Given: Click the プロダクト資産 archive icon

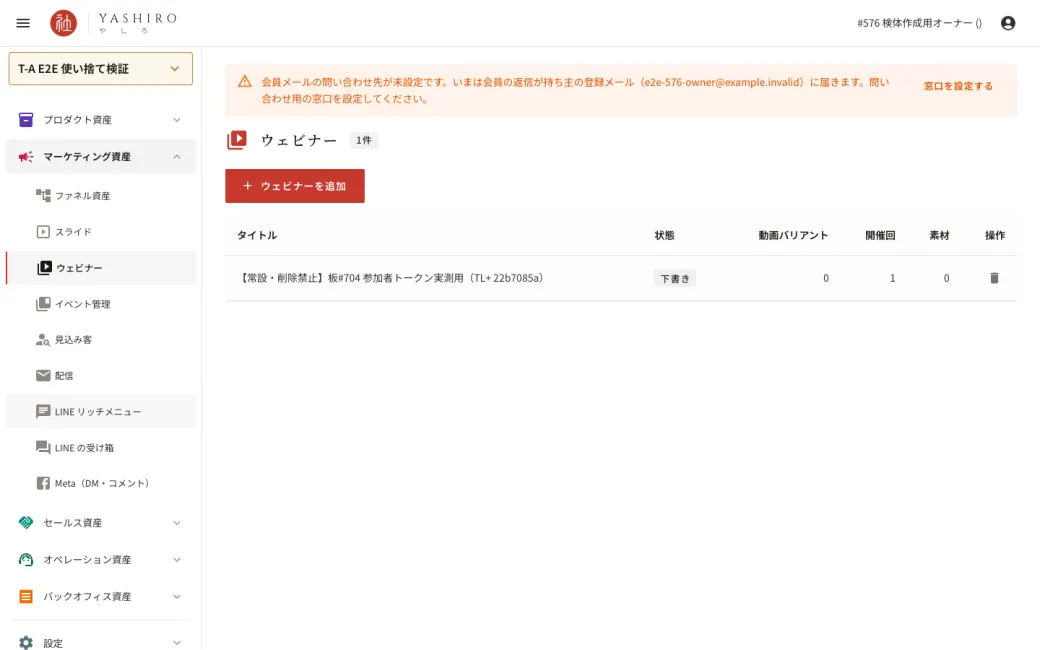Looking at the screenshot, I should point(26,119).
